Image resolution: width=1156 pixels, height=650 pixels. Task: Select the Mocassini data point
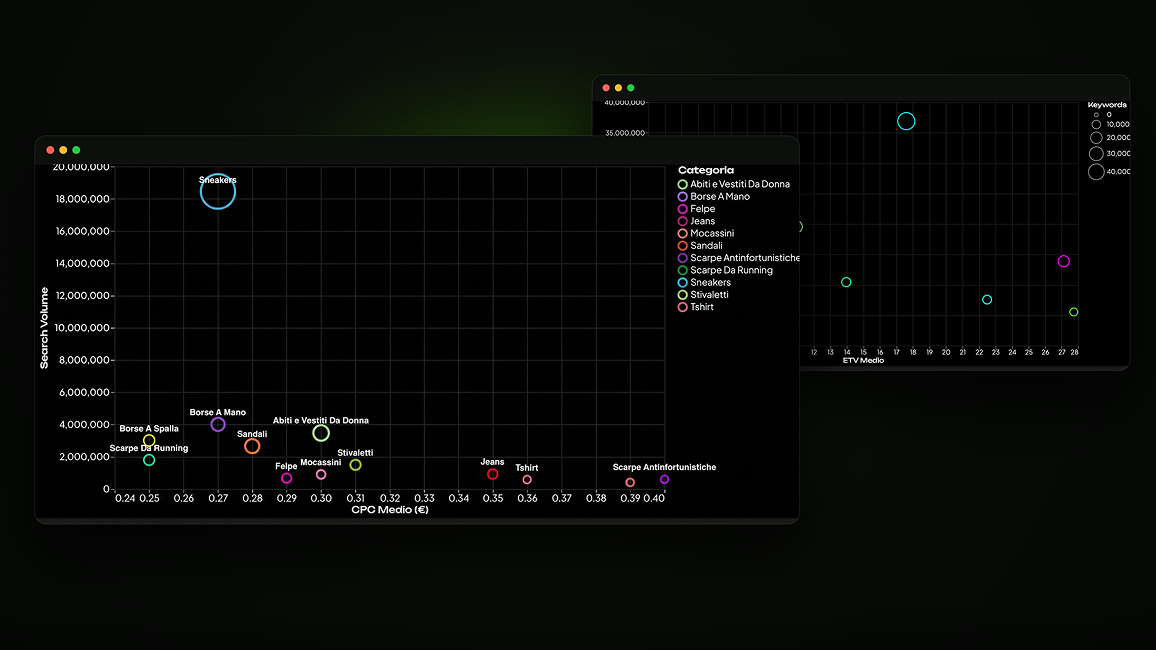(x=321, y=475)
